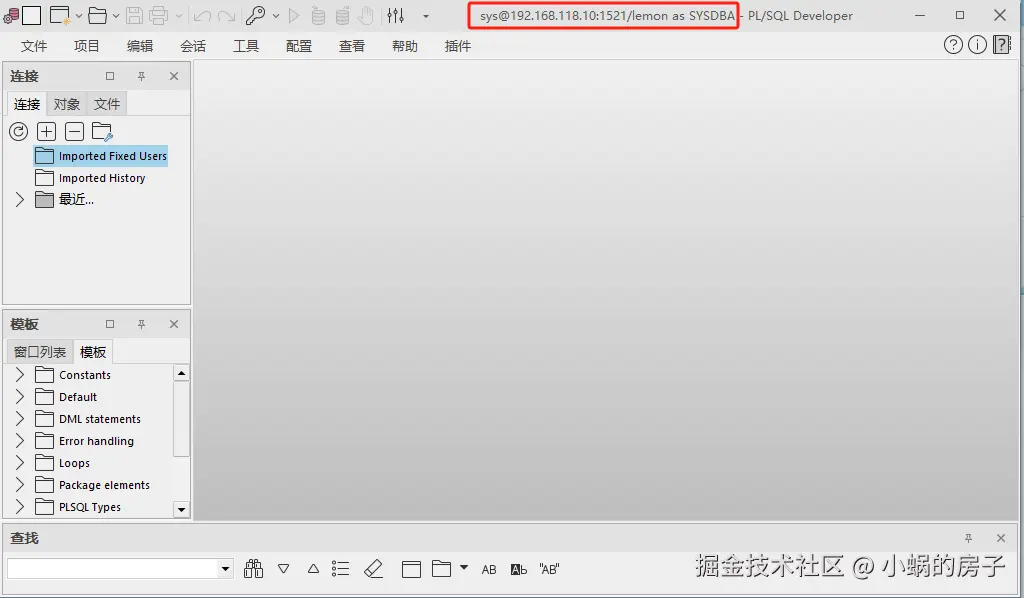Open the 插件 menu
Screen dimensions: 1024x598
click(x=457, y=46)
